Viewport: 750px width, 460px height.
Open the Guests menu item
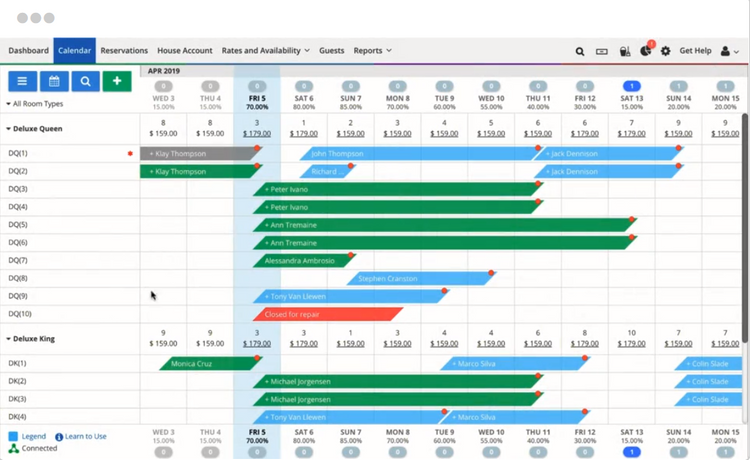tap(331, 50)
